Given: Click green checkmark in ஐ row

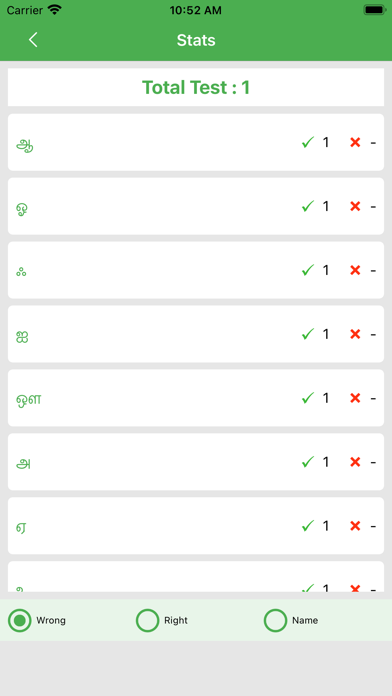Looking at the screenshot, I should point(308,334).
